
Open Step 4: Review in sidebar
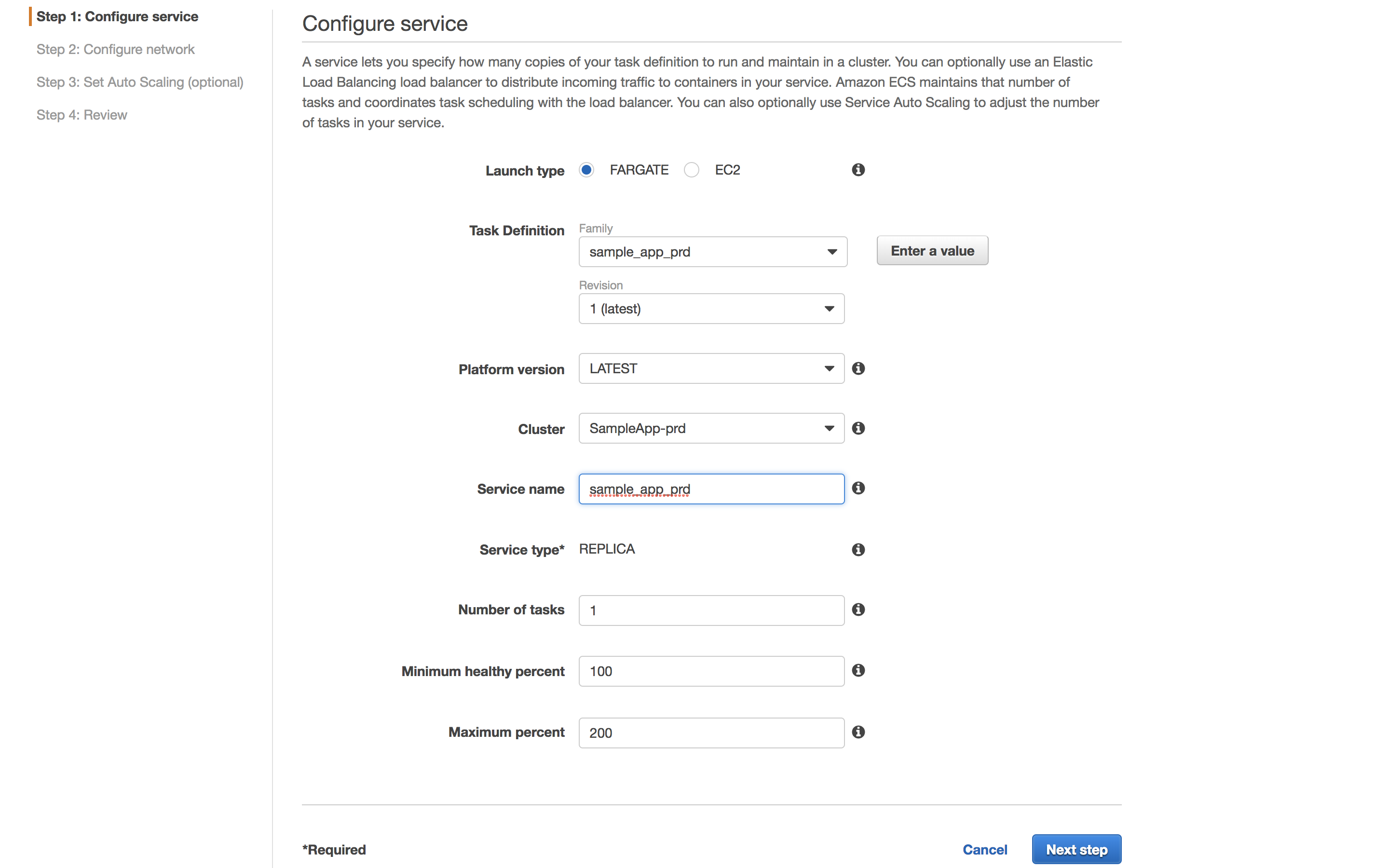coord(82,115)
